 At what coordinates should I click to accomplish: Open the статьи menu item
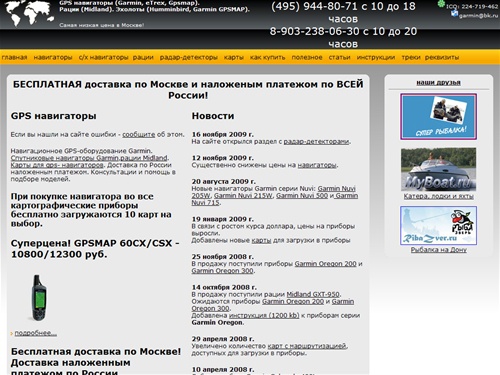pos(339,57)
